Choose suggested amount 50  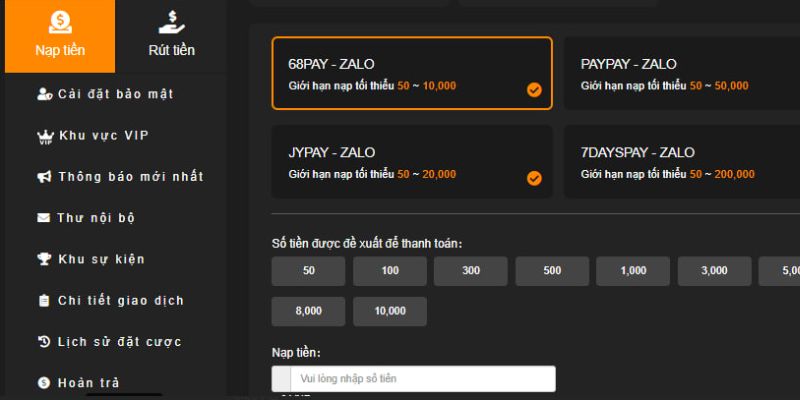pyautogui.click(x=308, y=271)
